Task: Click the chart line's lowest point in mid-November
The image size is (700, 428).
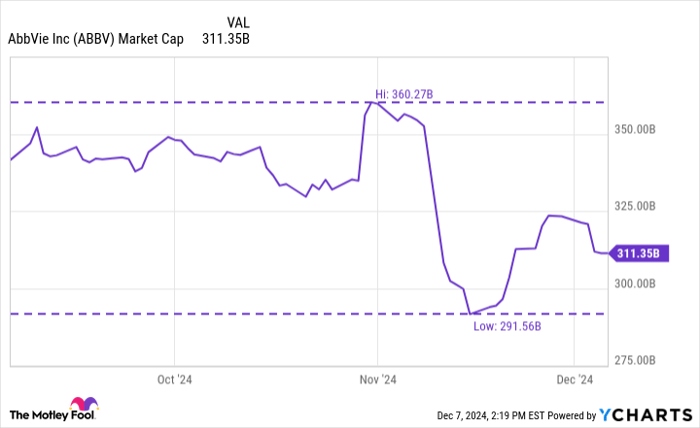Action: pyautogui.click(x=470, y=314)
